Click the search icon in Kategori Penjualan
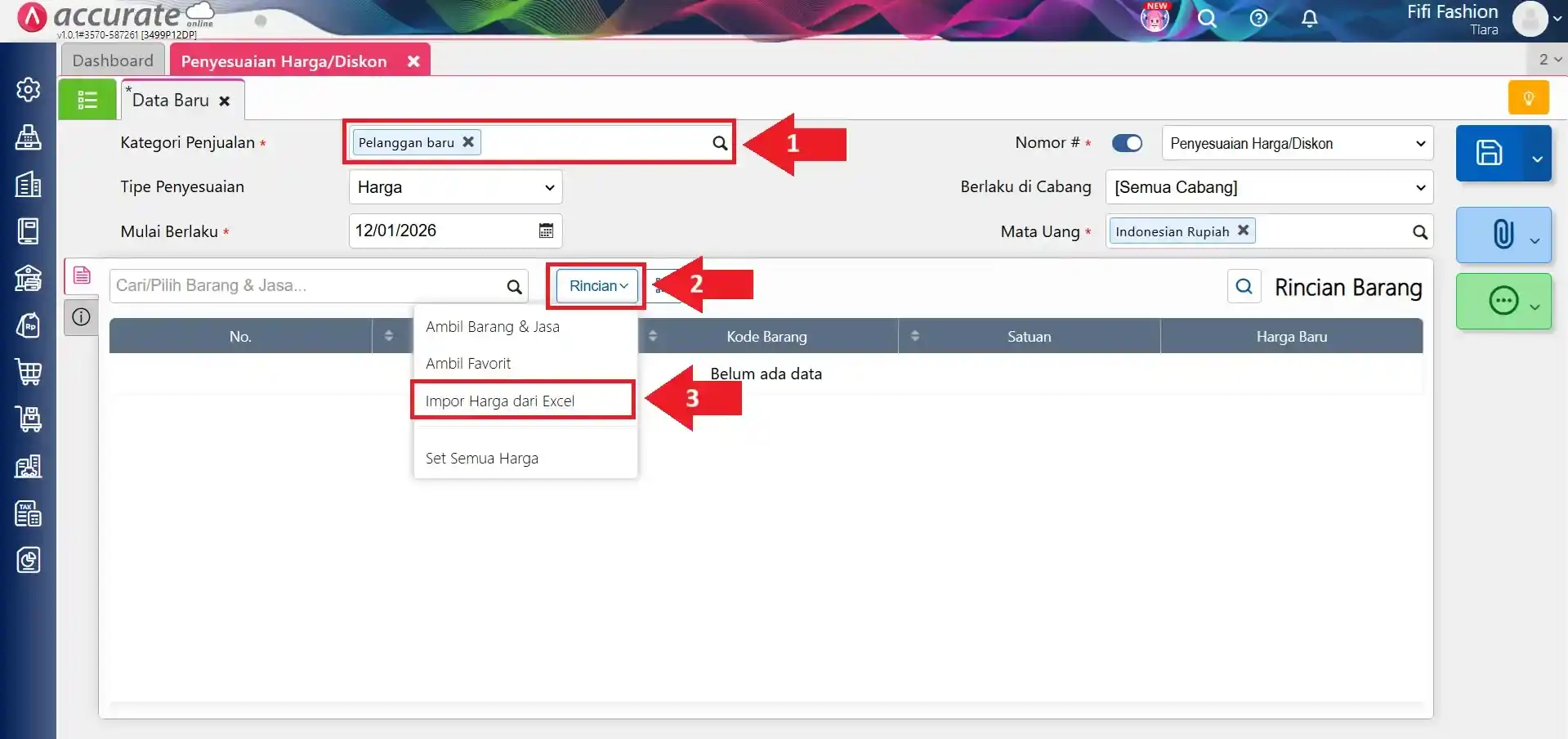Image resolution: width=1568 pixels, height=739 pixels. (719, 143)
